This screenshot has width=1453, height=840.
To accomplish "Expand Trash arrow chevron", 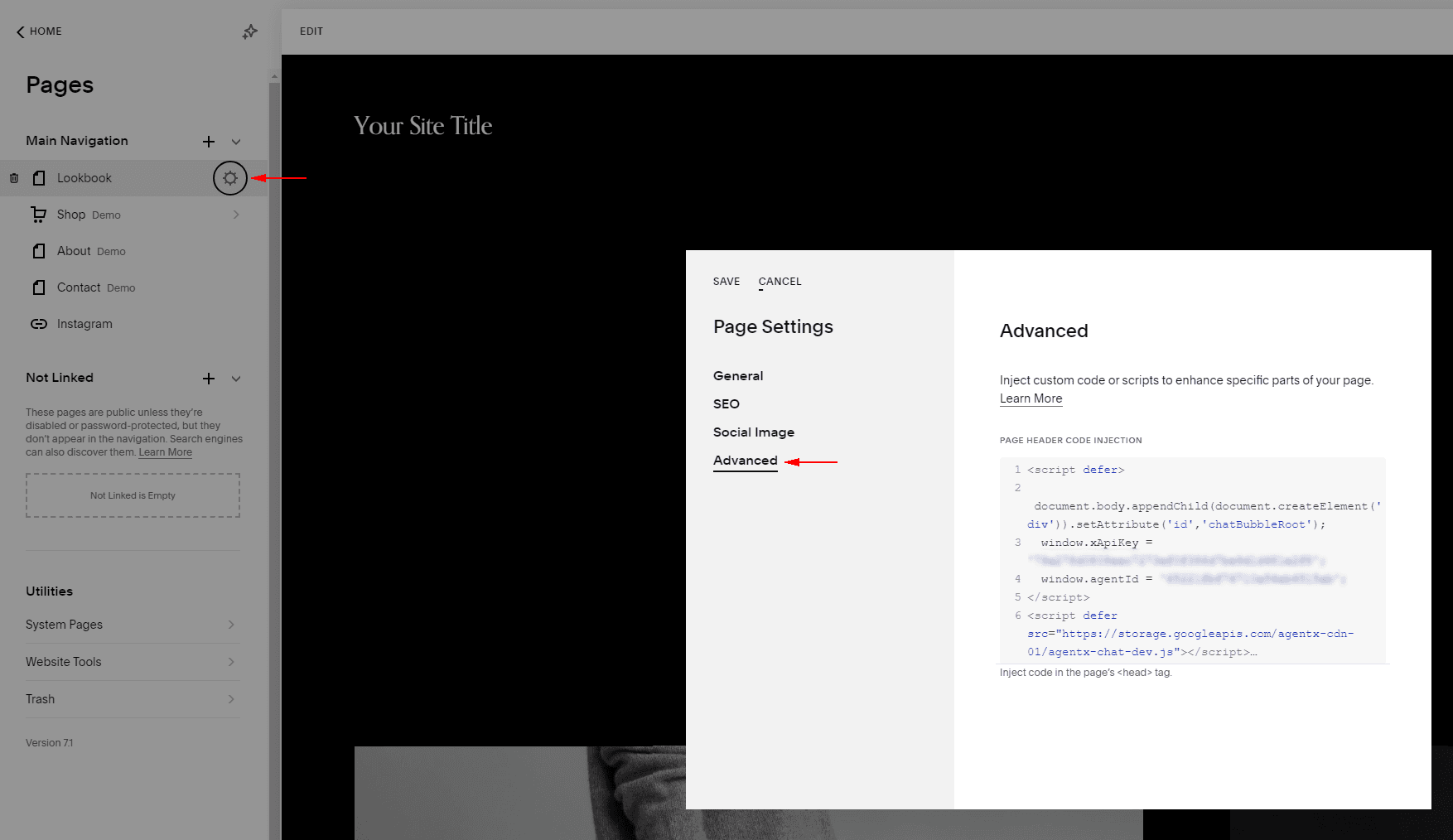I will coord(231,699).
